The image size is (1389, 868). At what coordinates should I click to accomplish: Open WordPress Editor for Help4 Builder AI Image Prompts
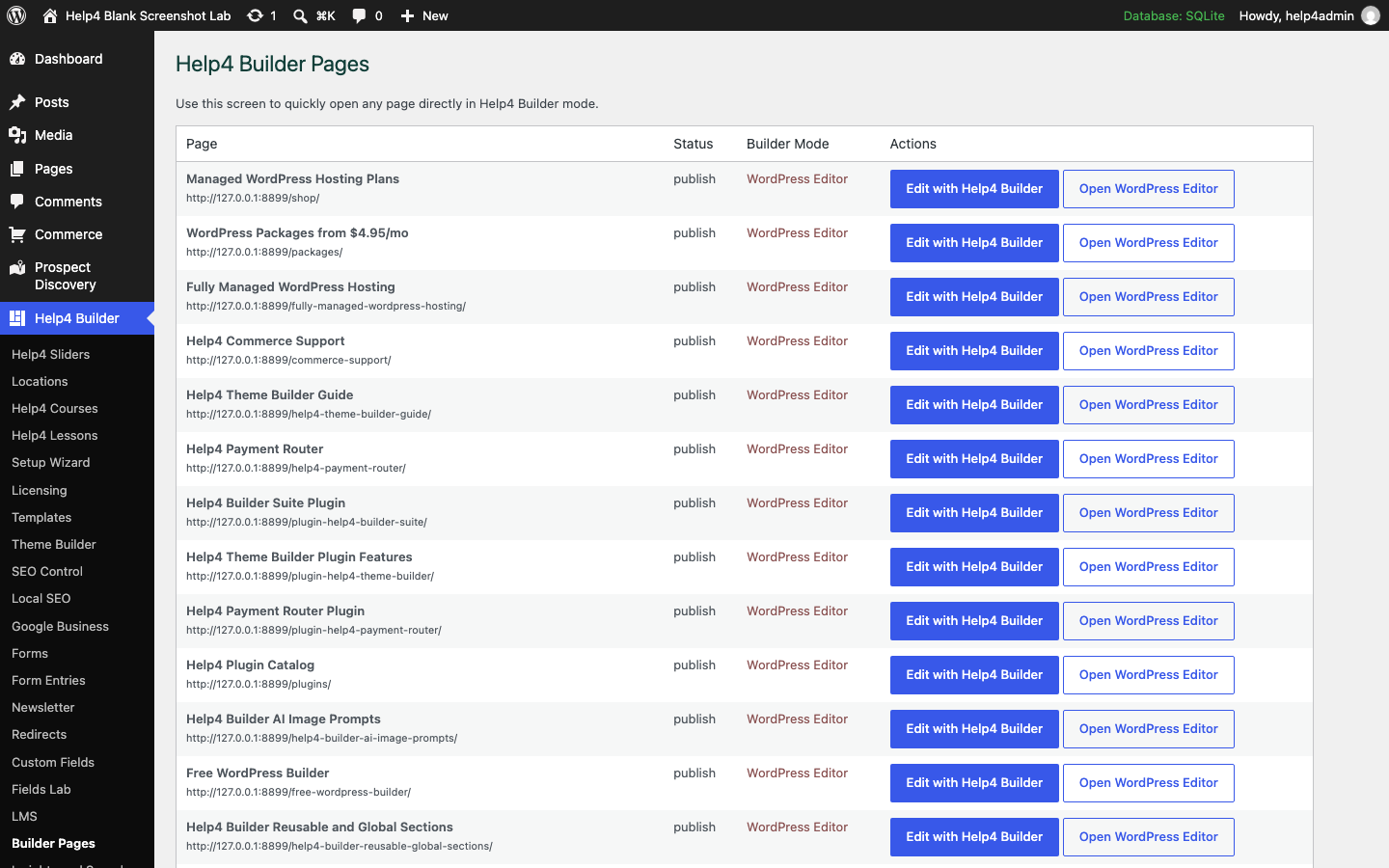click(x=1148, y=729)
